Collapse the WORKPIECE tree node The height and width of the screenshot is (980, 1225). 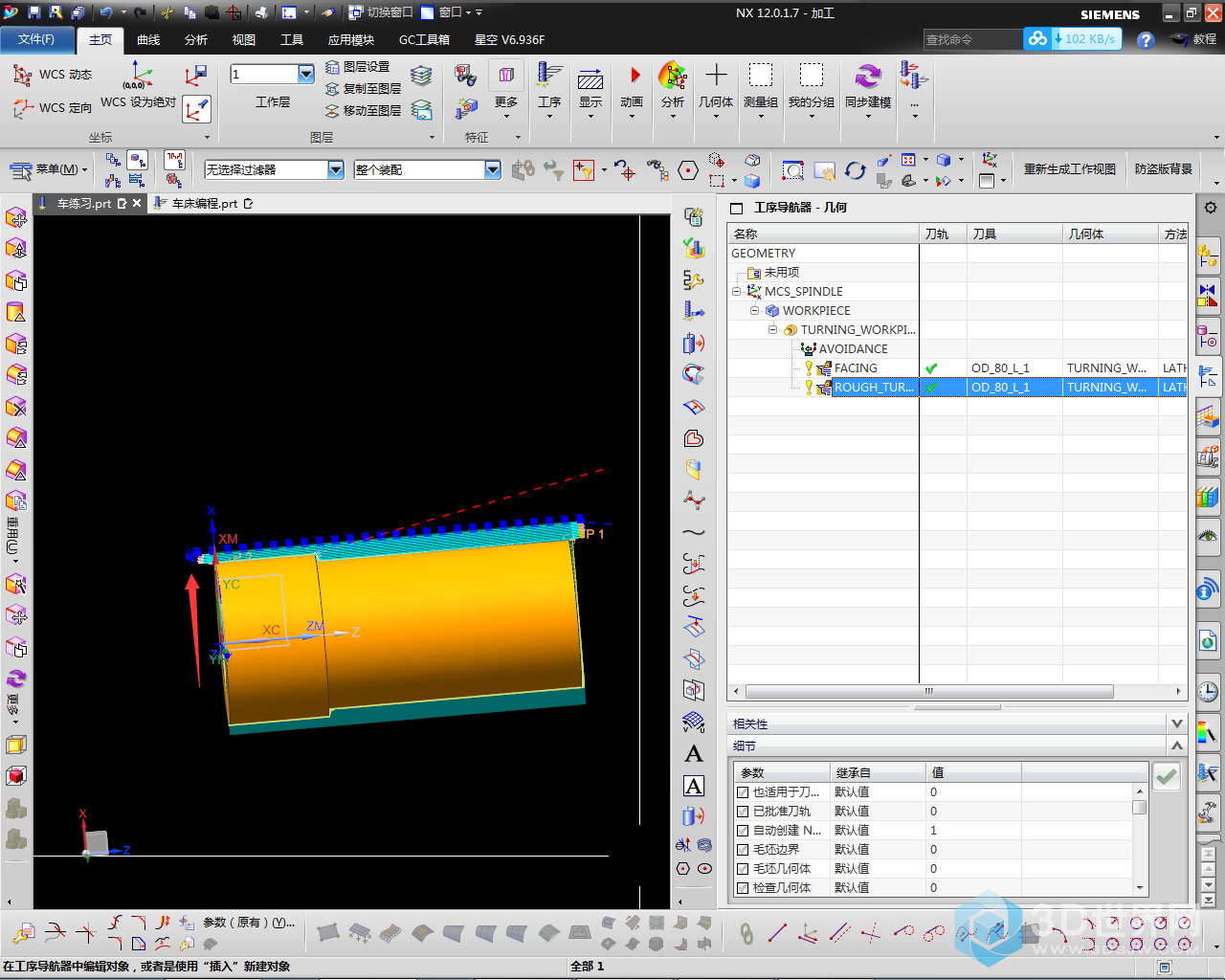(754, 310)
